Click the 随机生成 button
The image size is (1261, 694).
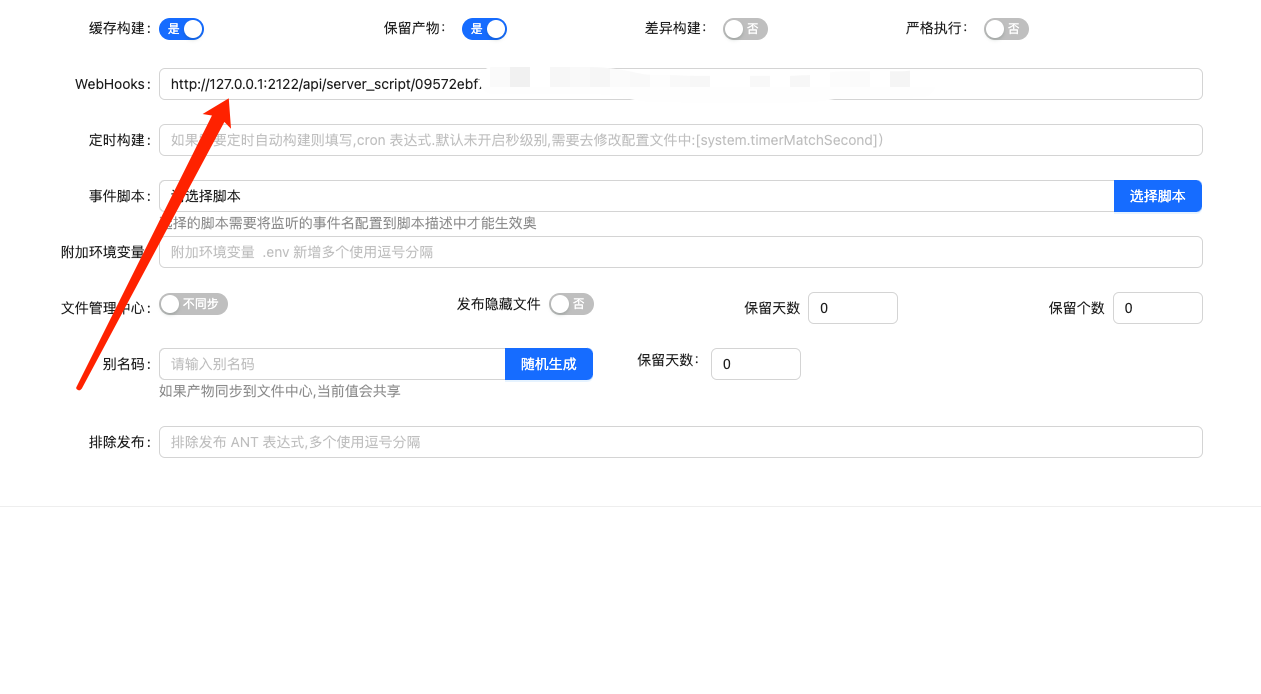tap(549, 364)
